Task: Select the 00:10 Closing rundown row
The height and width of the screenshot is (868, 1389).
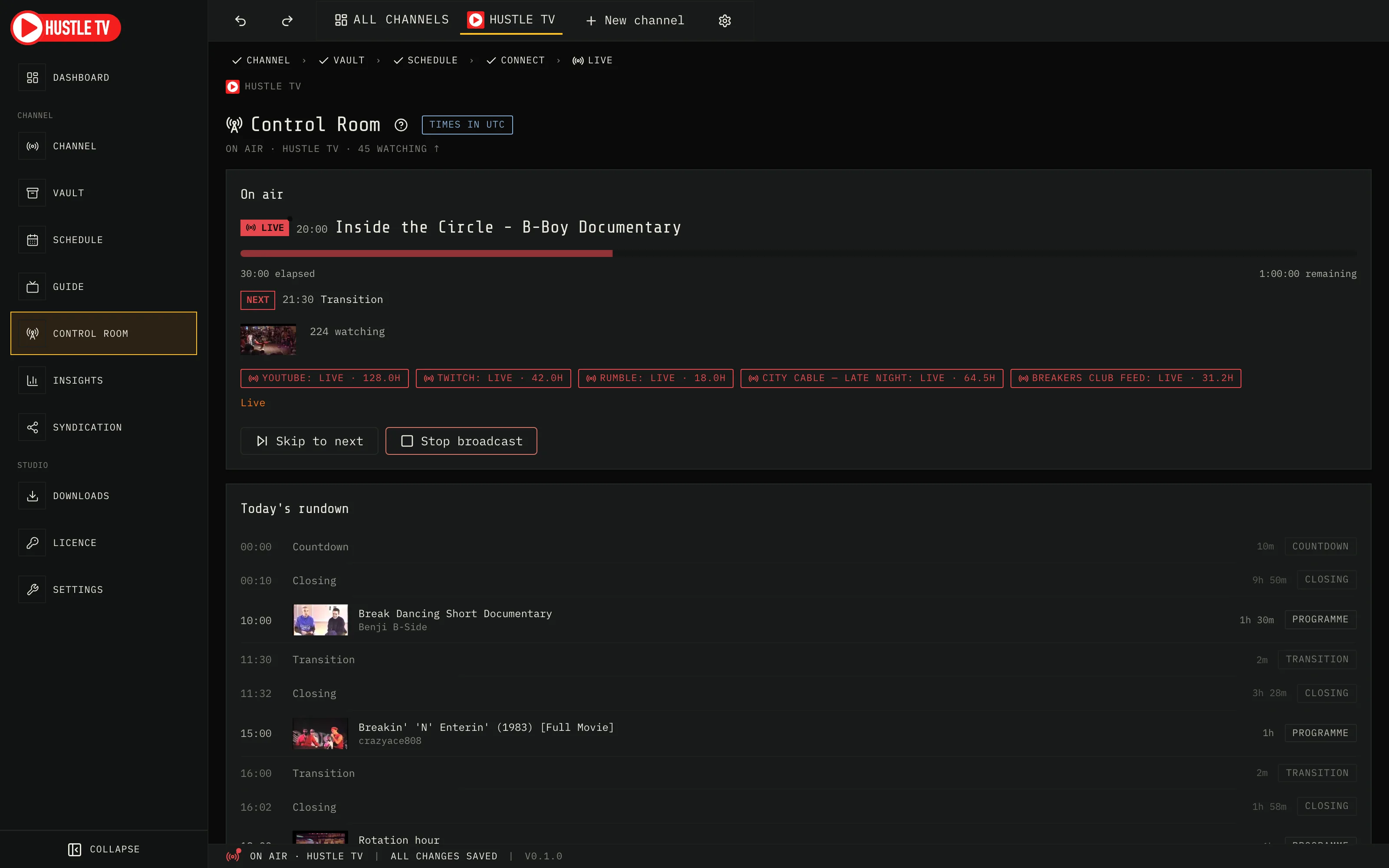Action: [798, 580]
